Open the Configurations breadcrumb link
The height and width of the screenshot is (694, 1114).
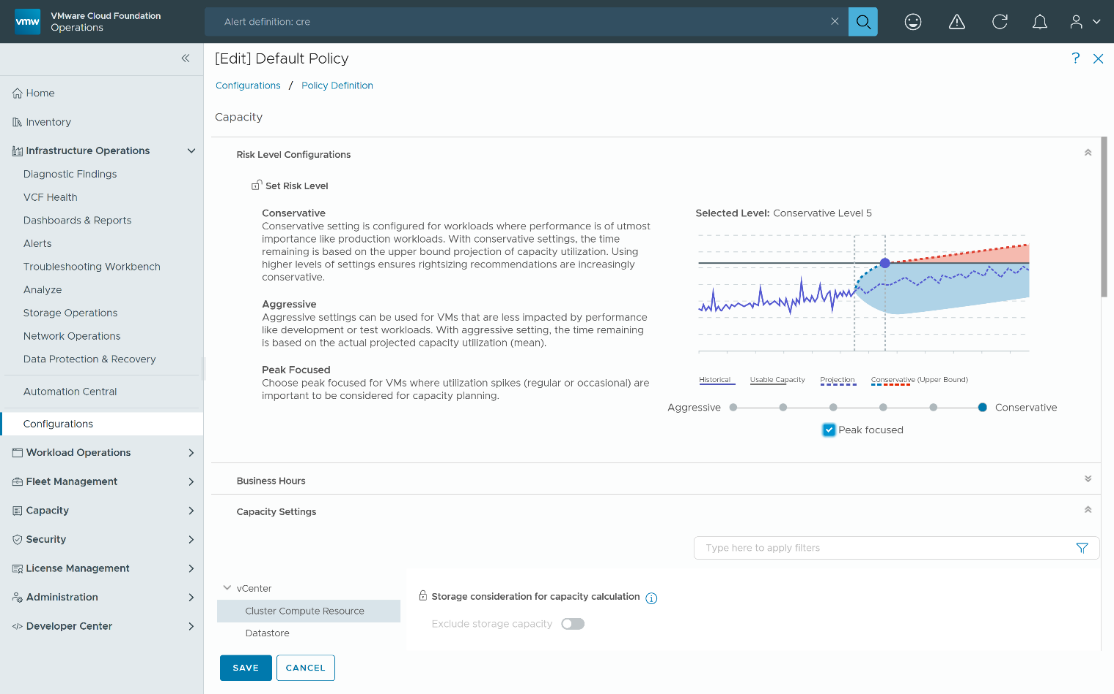pos(247,85)
